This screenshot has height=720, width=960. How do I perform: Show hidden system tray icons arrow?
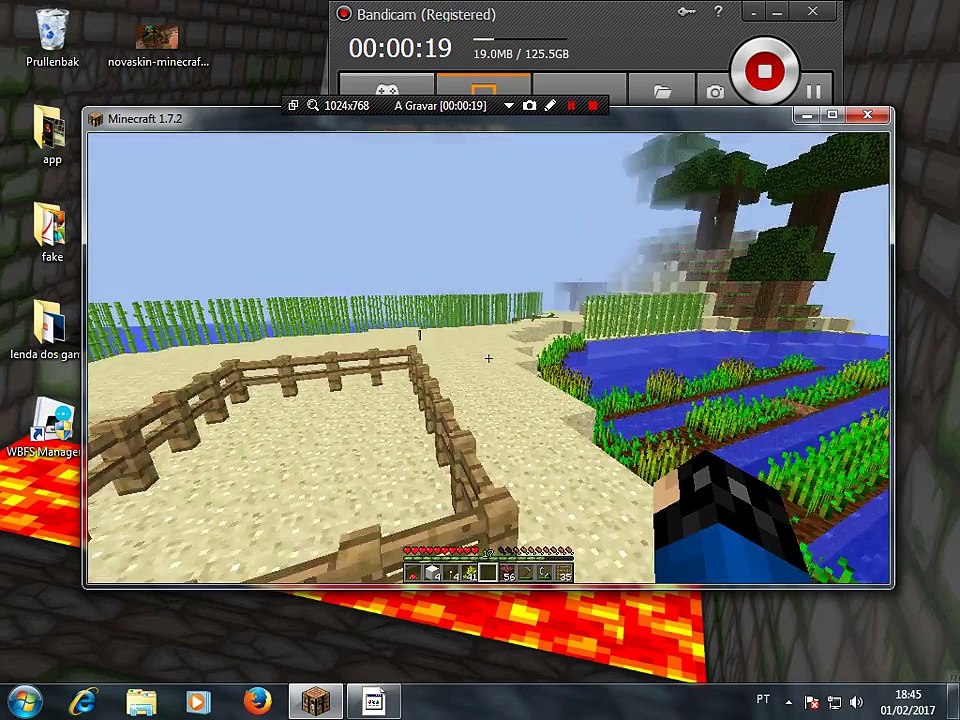[789, 702]
